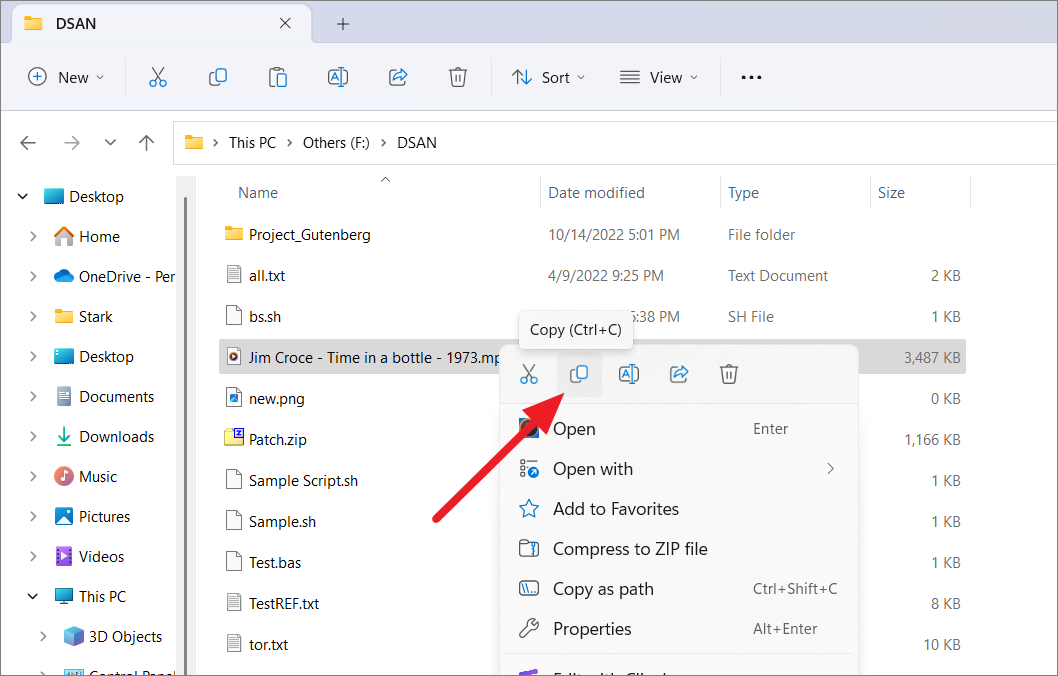
Task: Open the View dropdown
Action: pyautogui.click(x=659, y=78)
